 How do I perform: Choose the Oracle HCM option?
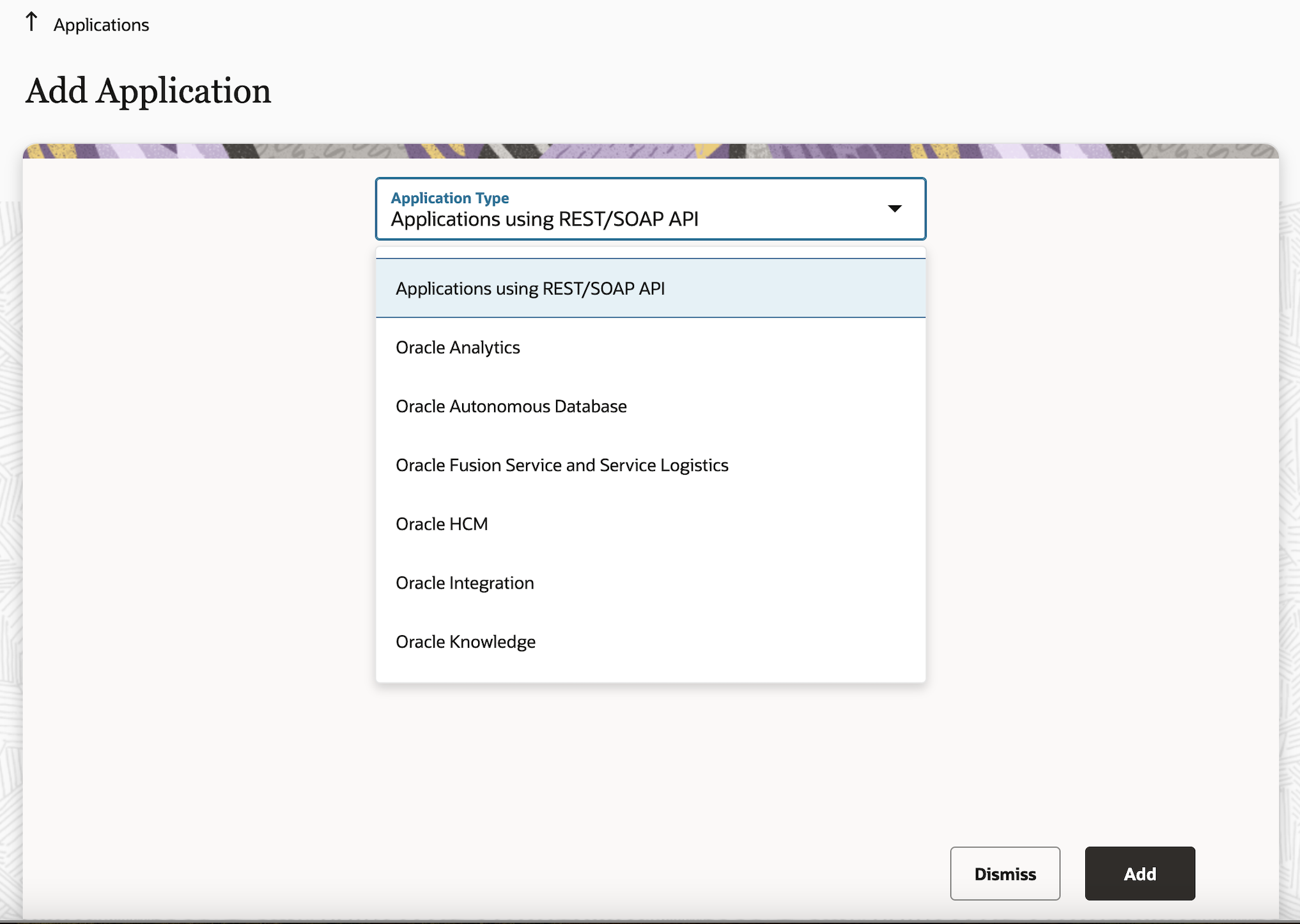click(651, 524)
